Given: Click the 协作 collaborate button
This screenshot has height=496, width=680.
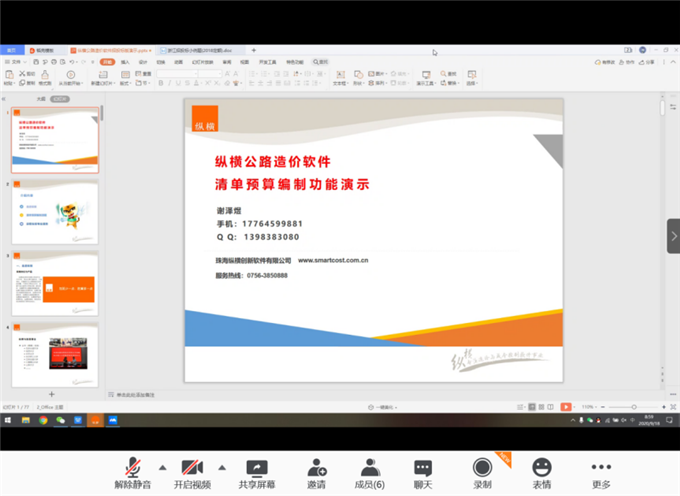Looking at the screenshot, I should tap(627, 62).
